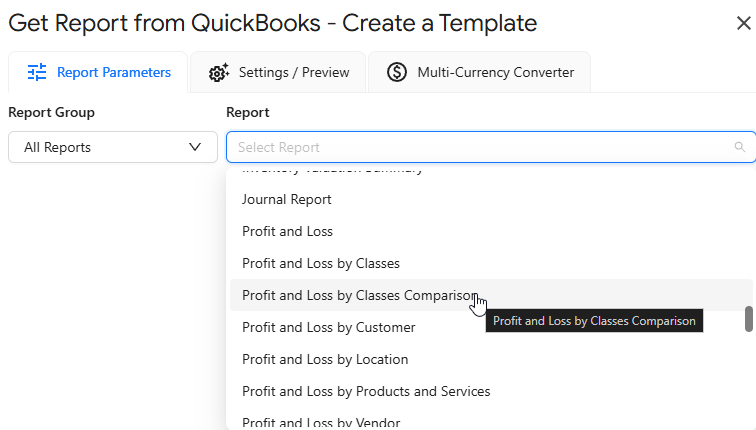
Task: Choose Journal Report from the list
Action: coord(287,199)
